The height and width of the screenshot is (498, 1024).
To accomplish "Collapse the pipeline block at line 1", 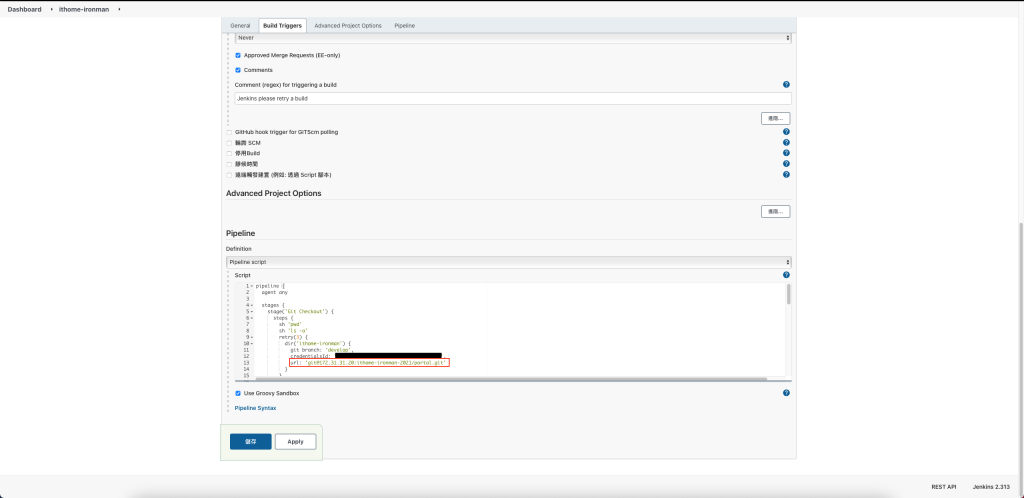I will click(x=252, y=286).
